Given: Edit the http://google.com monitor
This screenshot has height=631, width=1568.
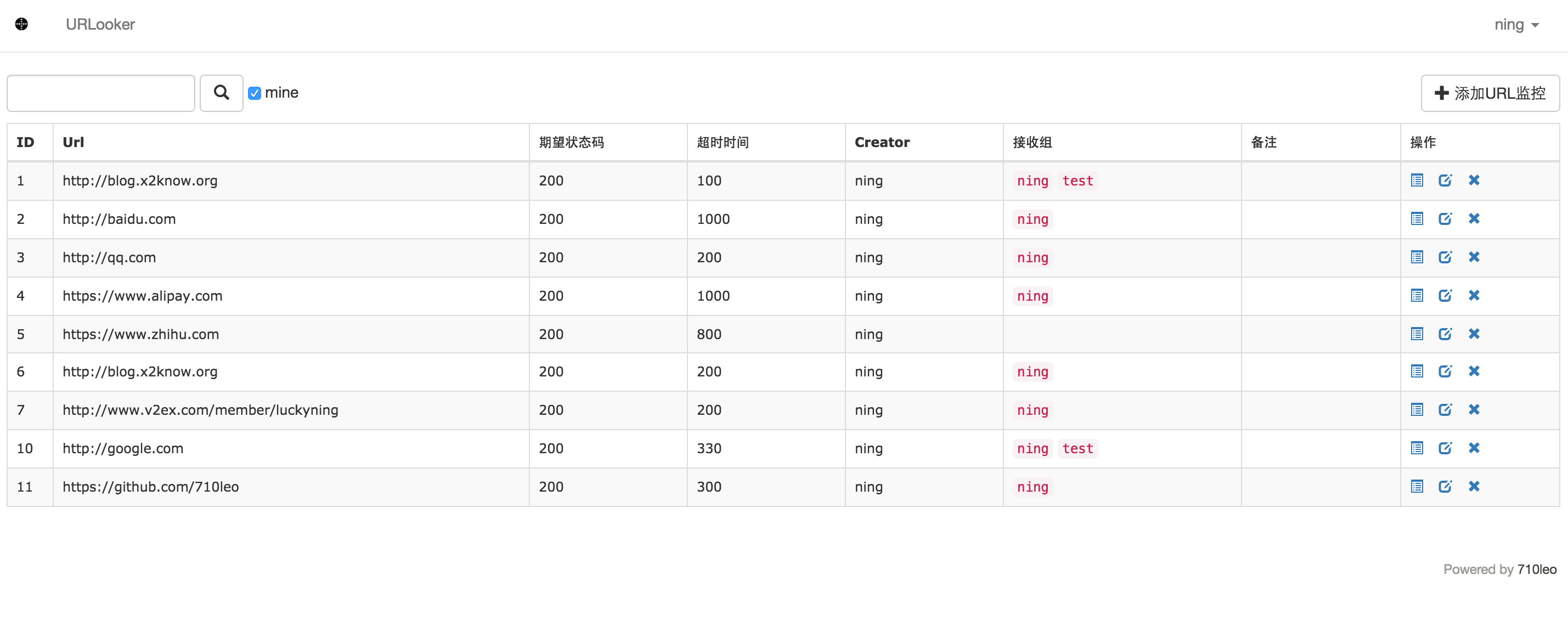Looking at the screenshot, I should point(1446,448).
